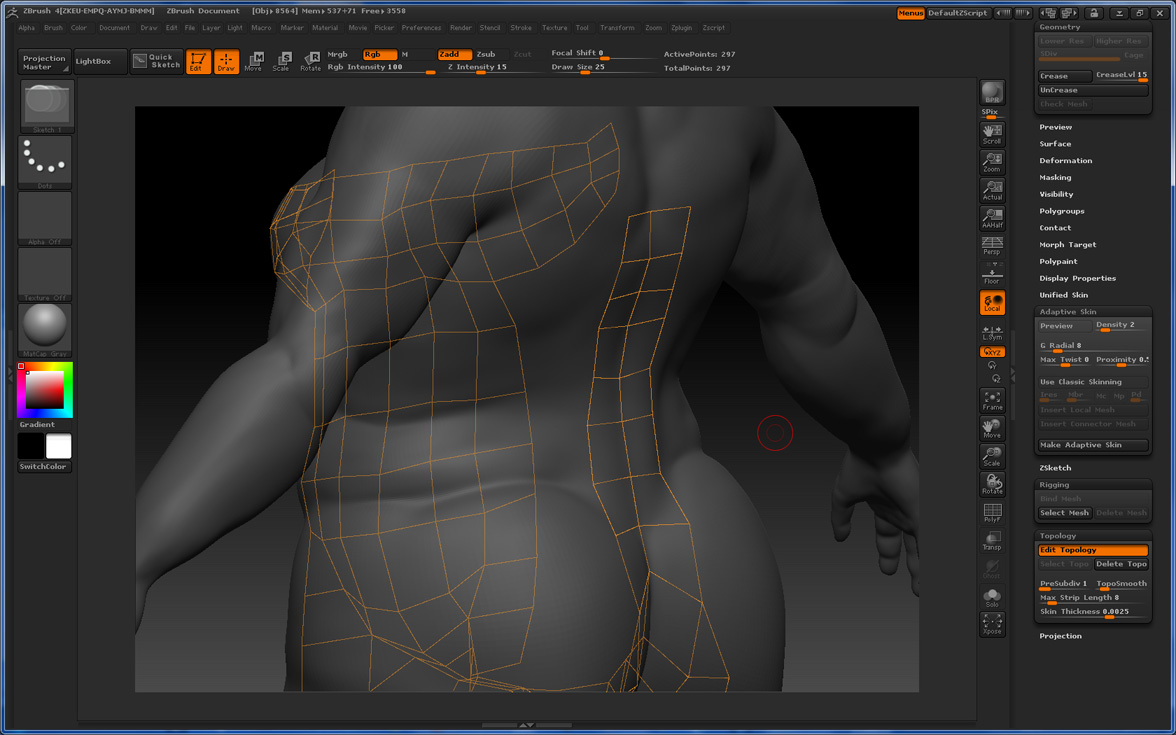
Task: Set canvas to Actual size
Action: [x=992, y=190]
